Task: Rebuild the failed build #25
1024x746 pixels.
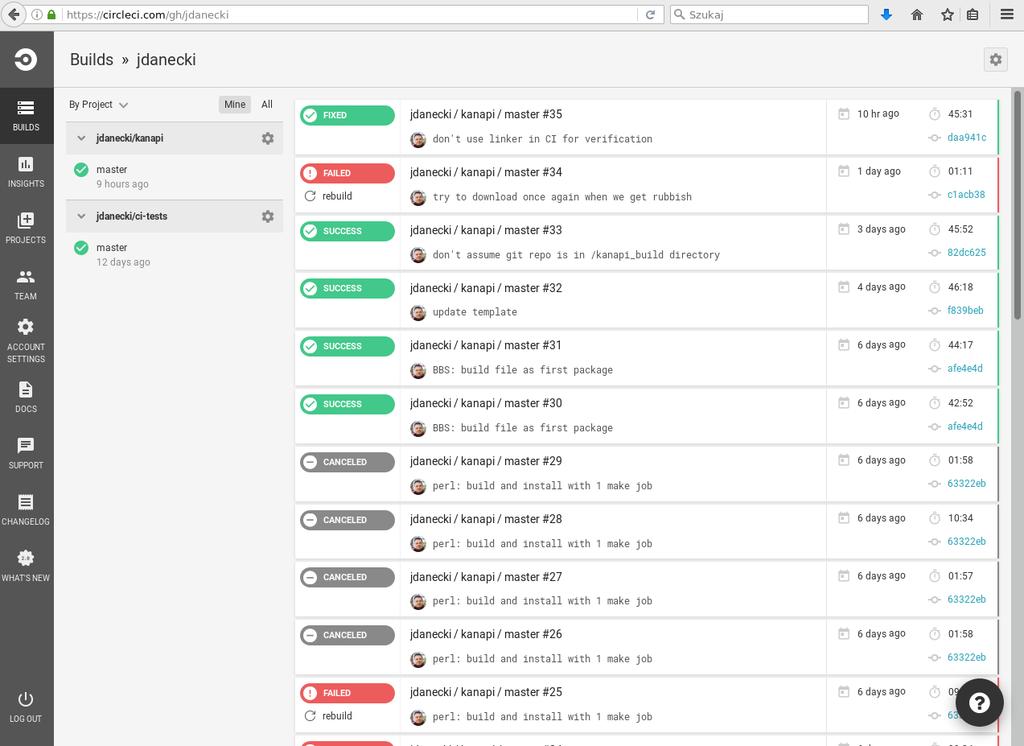Action: (x=328, y=716)
